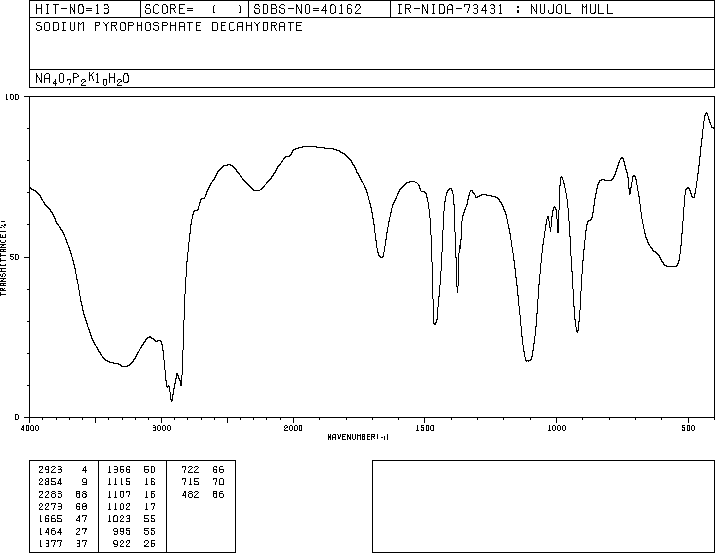This screenshot has width=715, height=553.
Task: Select SDBS-NO=40162 text
Action: click(x=307, y=9)
